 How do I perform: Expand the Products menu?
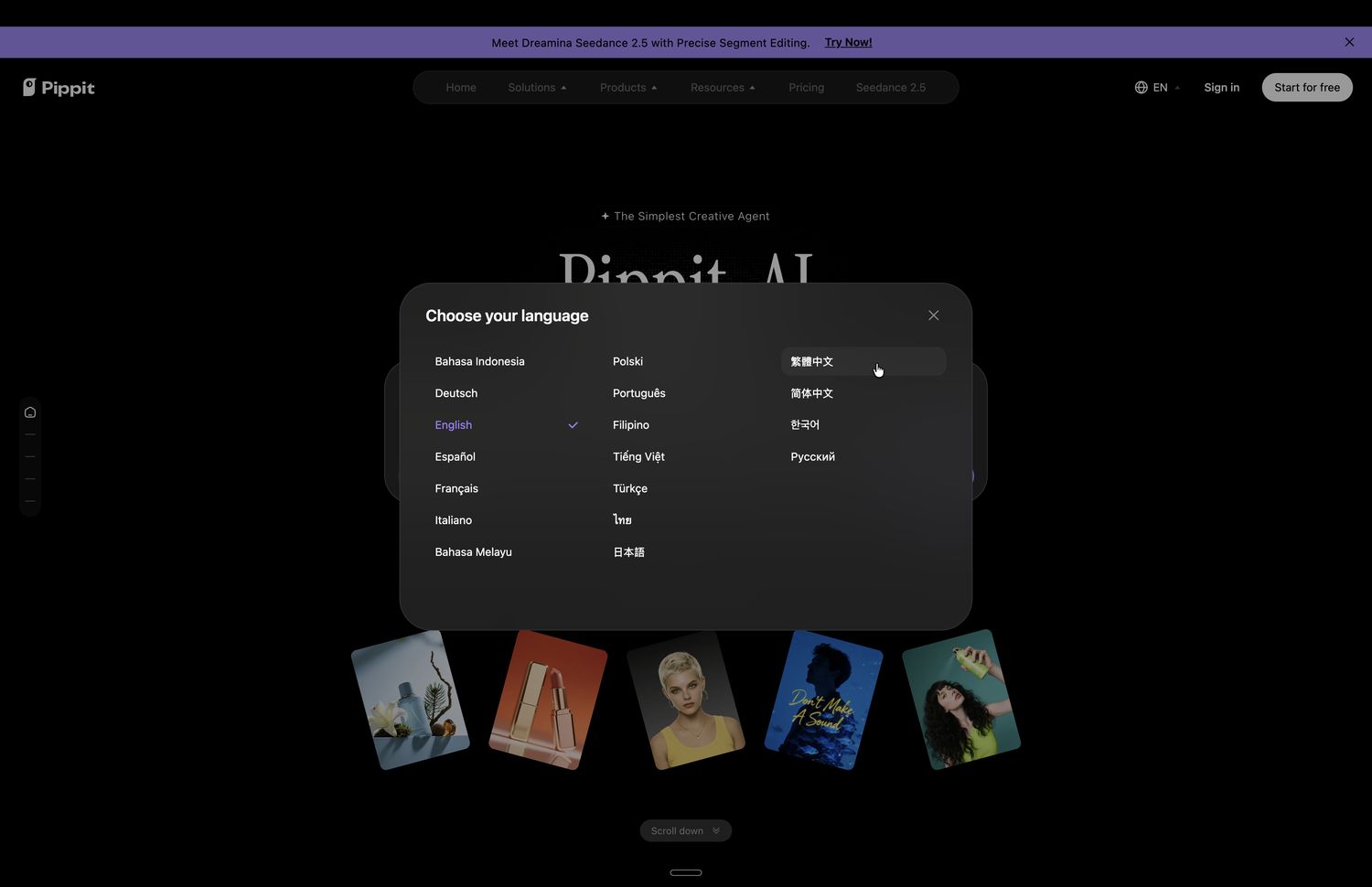628,88
